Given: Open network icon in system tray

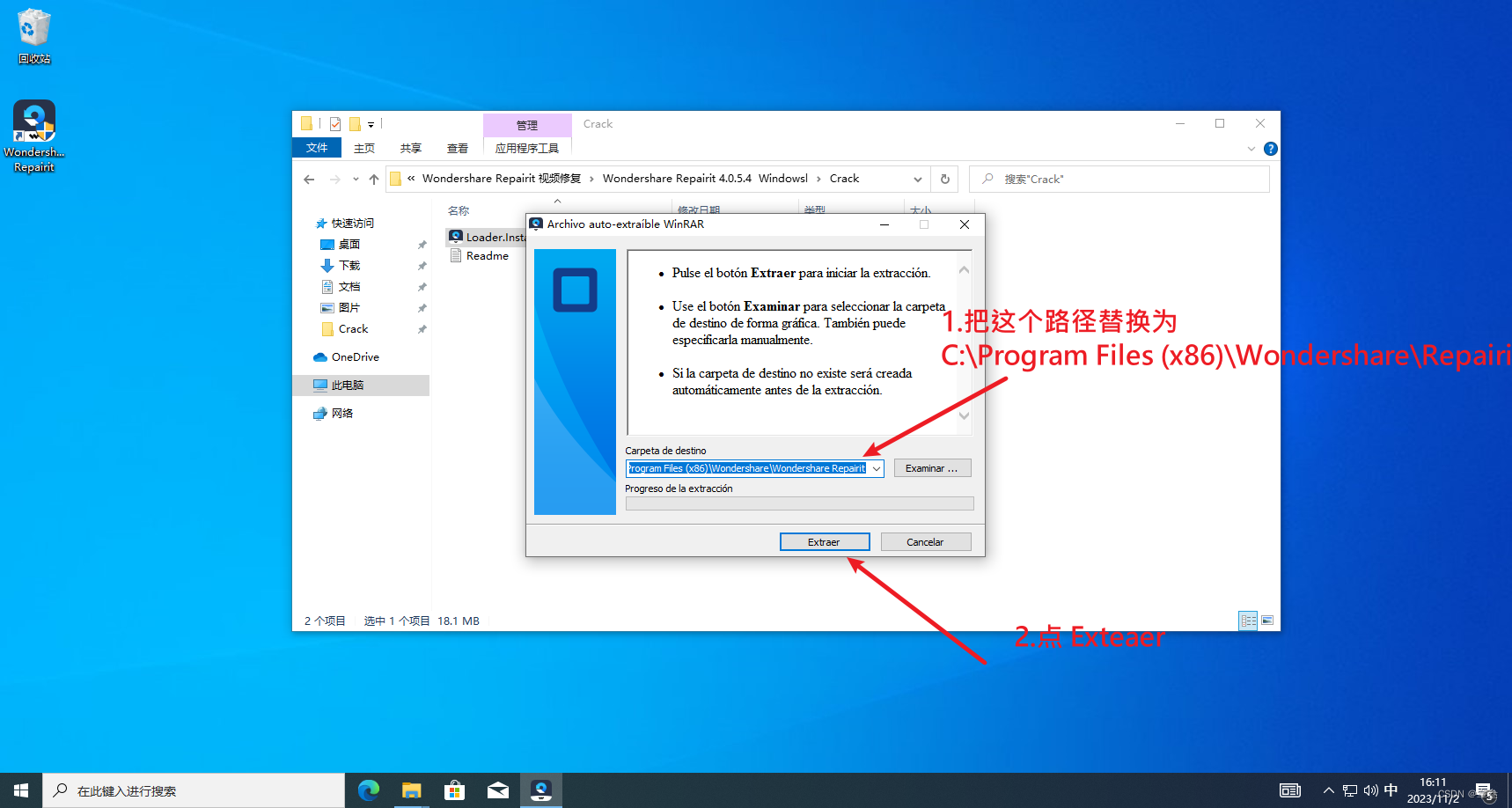Looking at the screenshot, I should click(x=1349, y=790).
